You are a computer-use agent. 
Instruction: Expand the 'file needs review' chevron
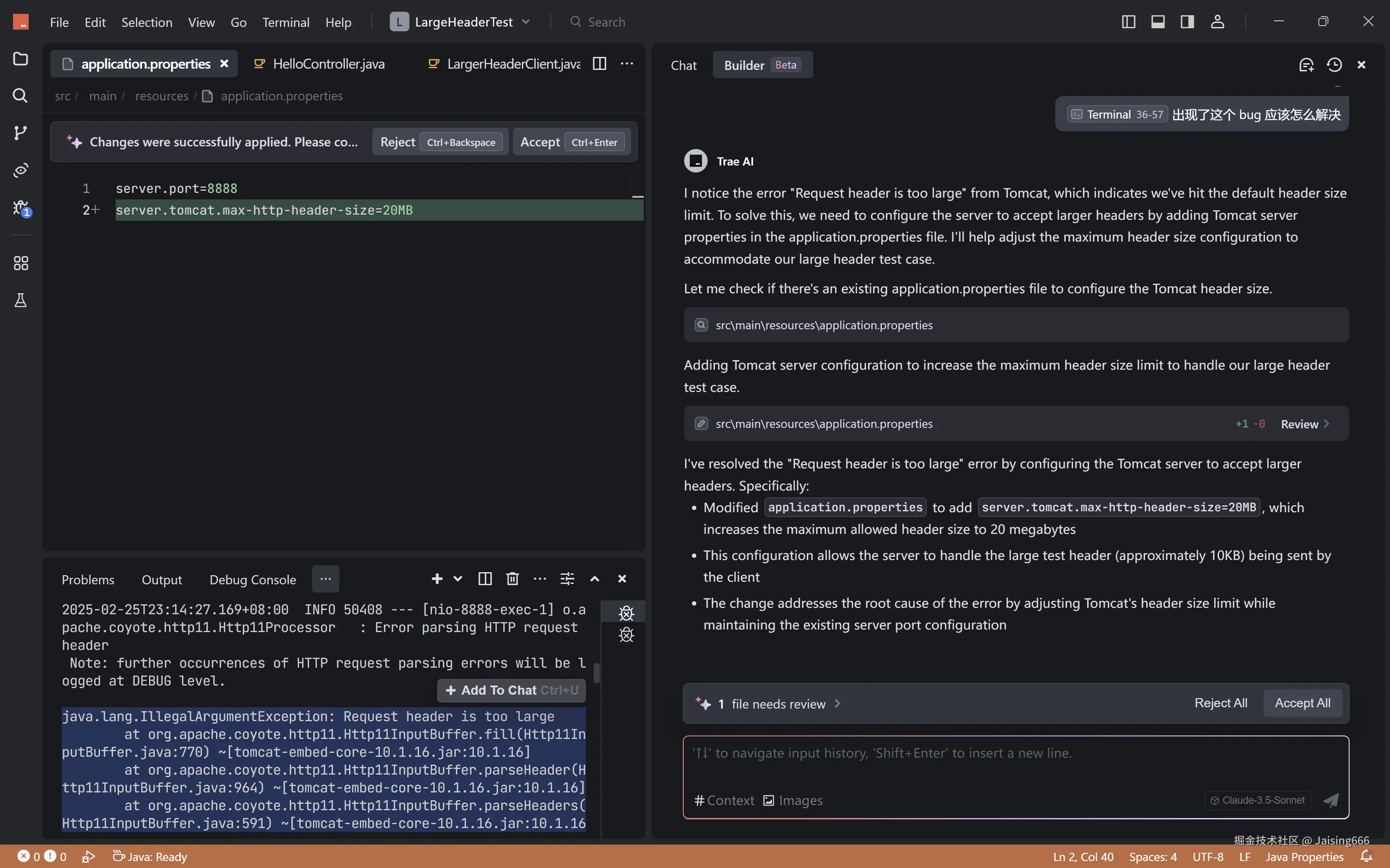(x=838, y=703)
